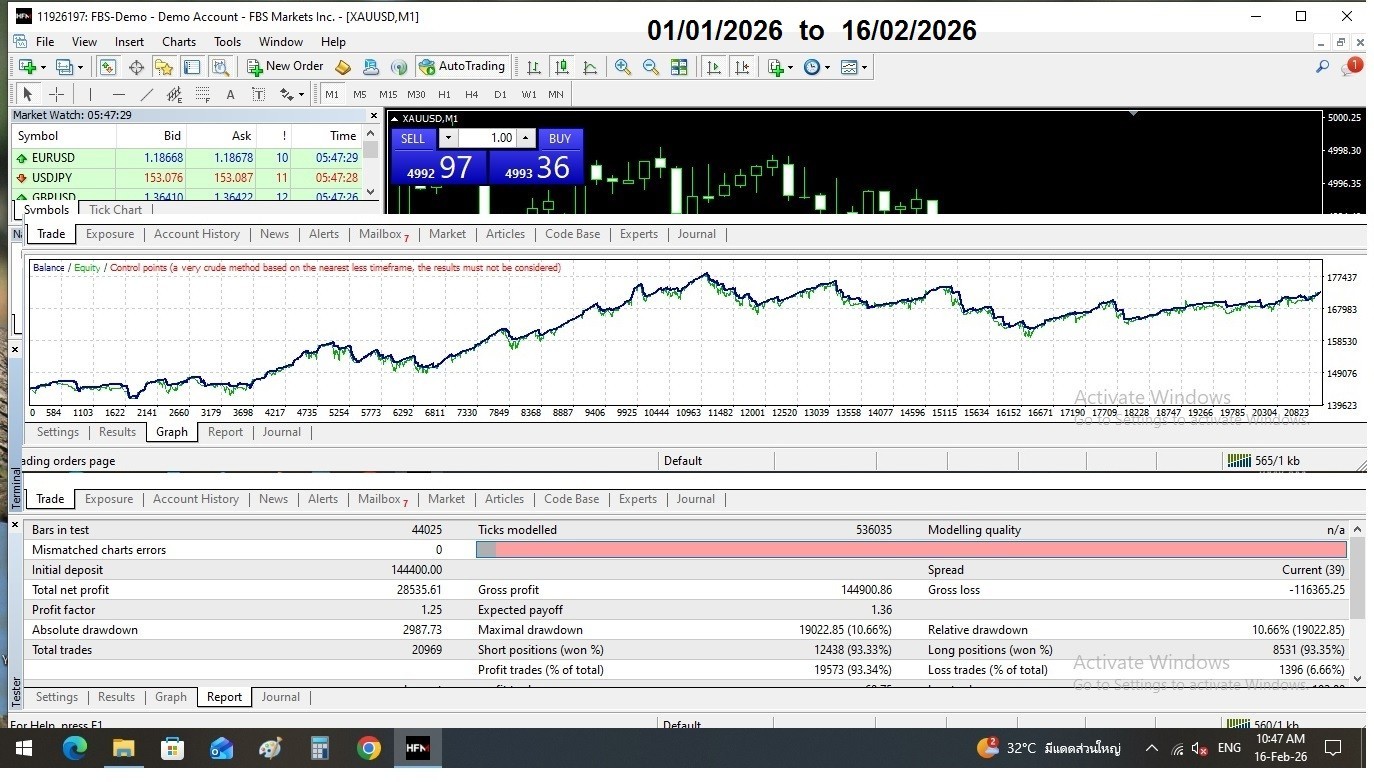Click the New Order button
Screen dimensions: 1374x782
point(285,67)
